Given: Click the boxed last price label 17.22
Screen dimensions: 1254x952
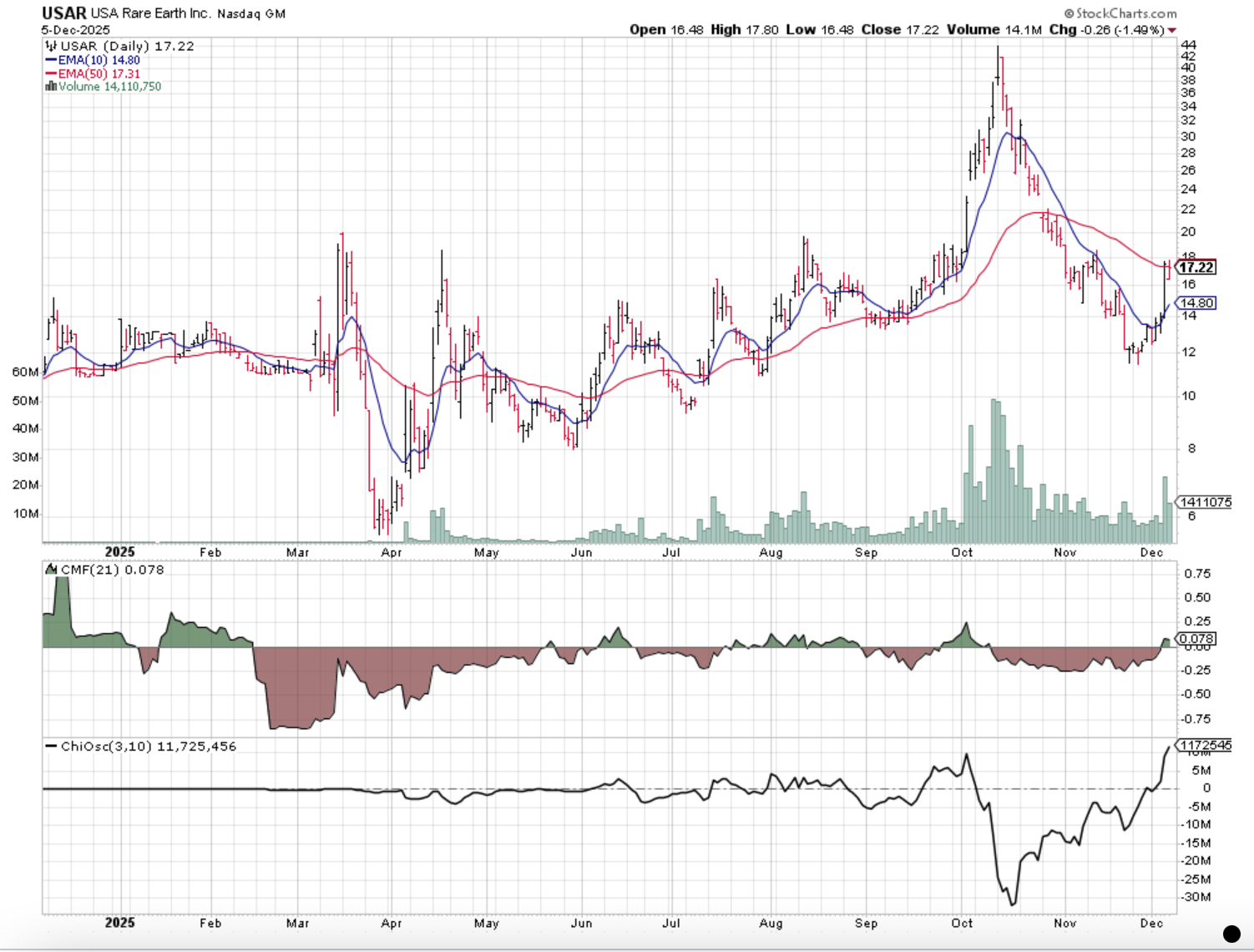Looking at the screenshot, I should (x=1196, y=267).
